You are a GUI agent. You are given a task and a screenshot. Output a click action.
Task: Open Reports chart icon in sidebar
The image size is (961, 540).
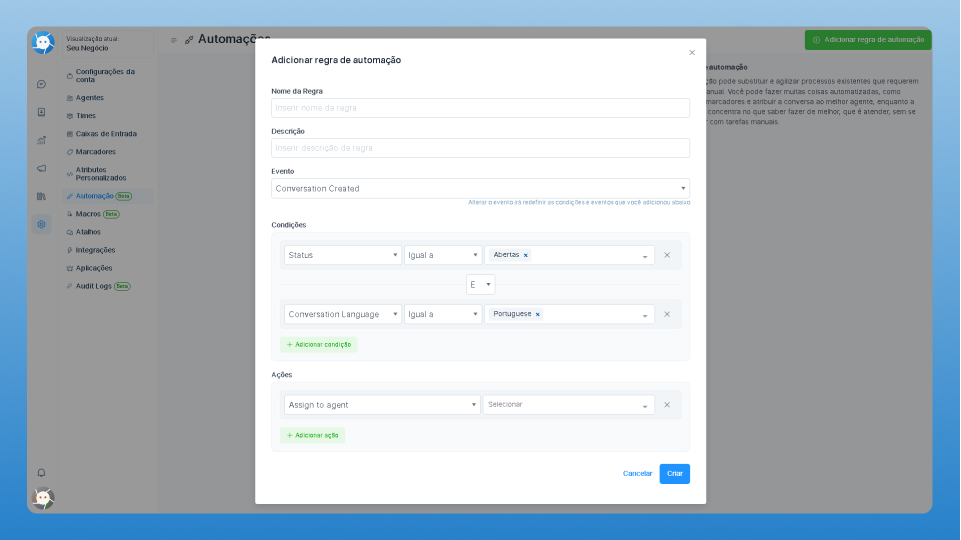(41, 140)
